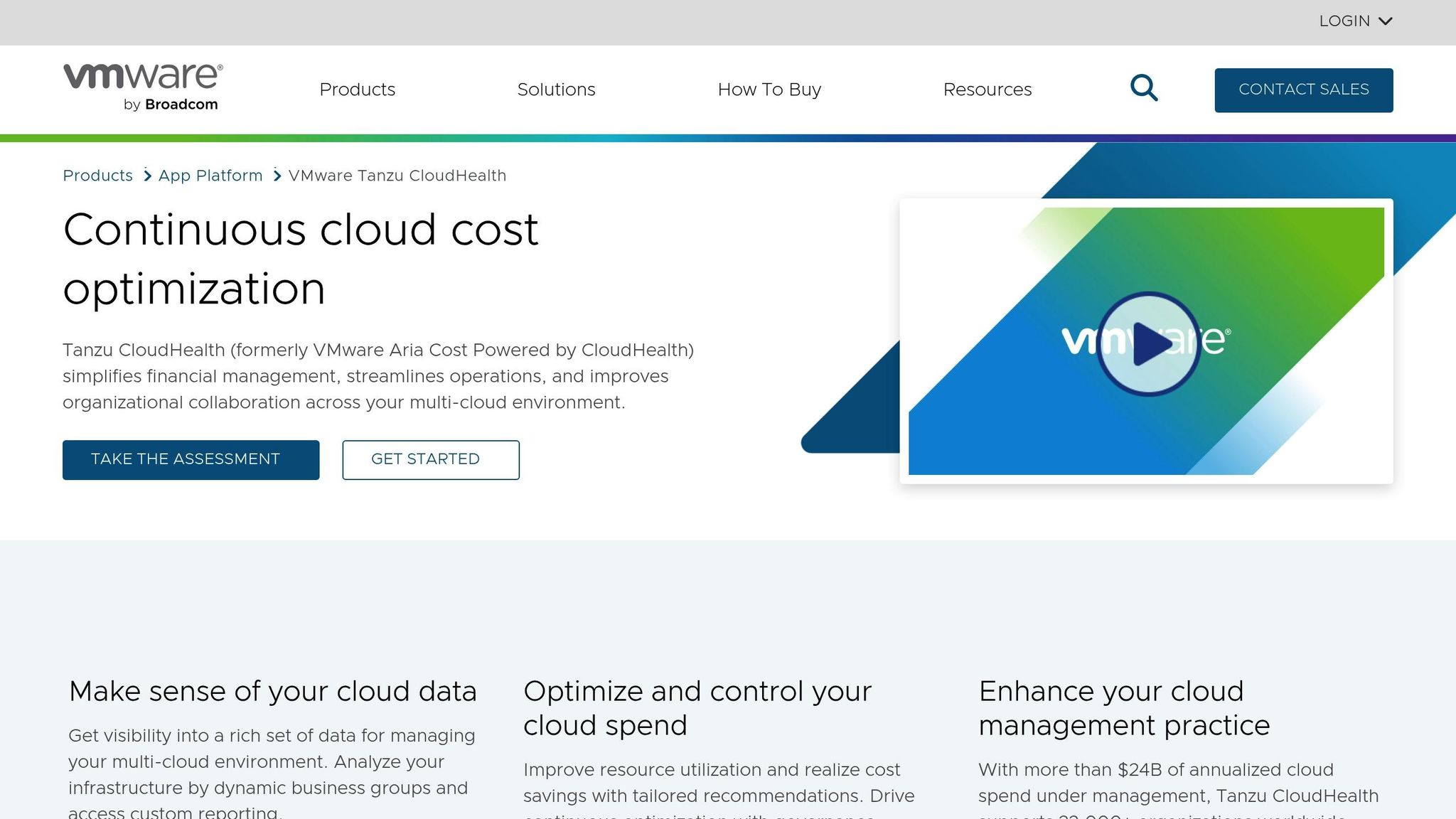The image size is (1456, 819).
Task: Open the Products navigation menu
Action: [x=357, y=90]
